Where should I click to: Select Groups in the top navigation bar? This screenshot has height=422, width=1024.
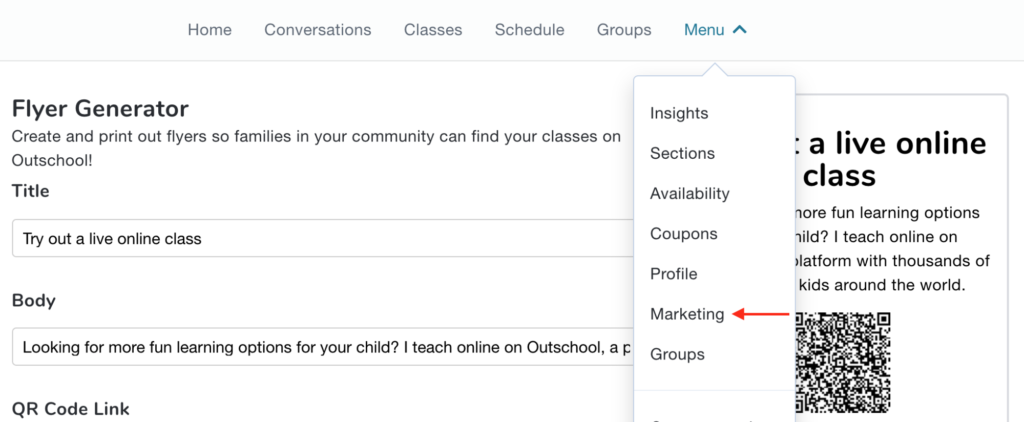pyautogui.click(x=624, y=30)
